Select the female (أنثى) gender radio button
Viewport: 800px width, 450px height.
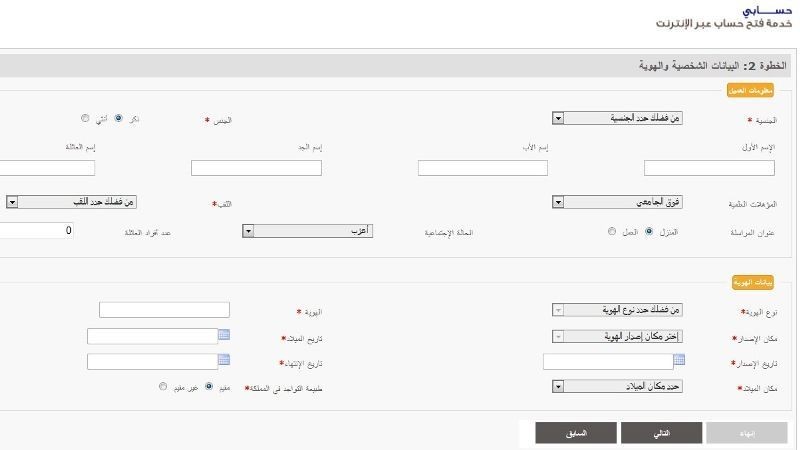(85, 118)
